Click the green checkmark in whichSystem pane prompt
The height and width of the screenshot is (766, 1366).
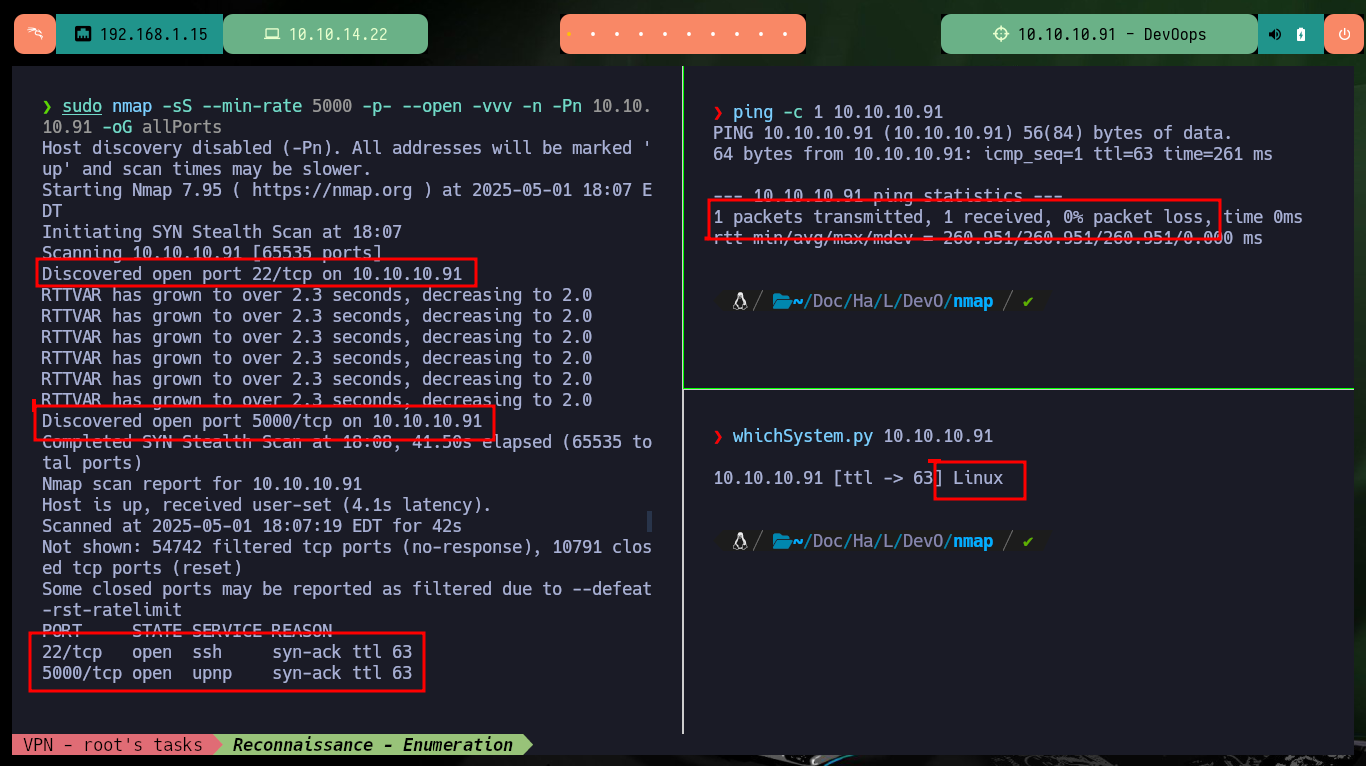1028,541
